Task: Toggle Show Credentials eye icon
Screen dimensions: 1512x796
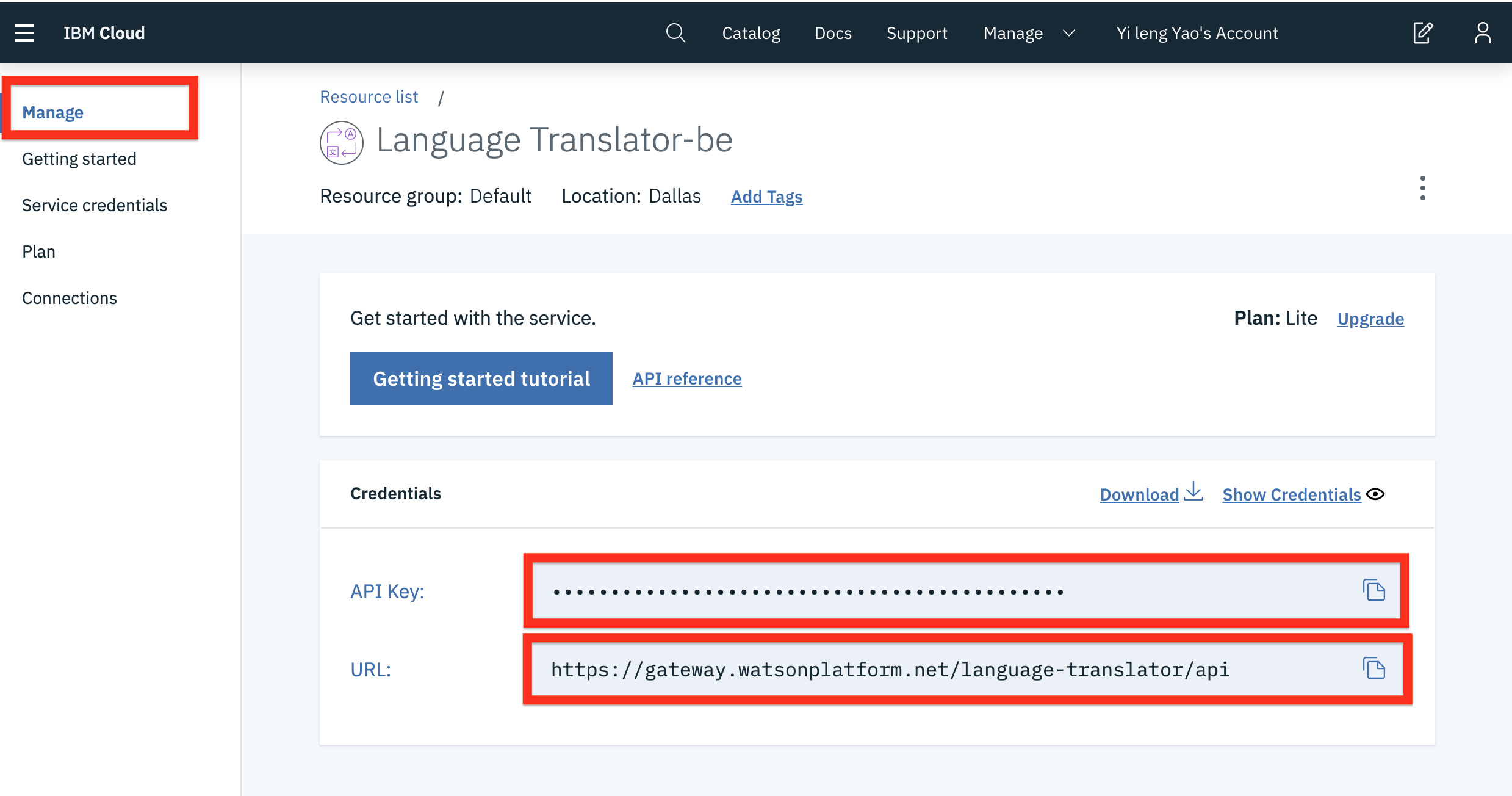Action: coord(1375,494)
